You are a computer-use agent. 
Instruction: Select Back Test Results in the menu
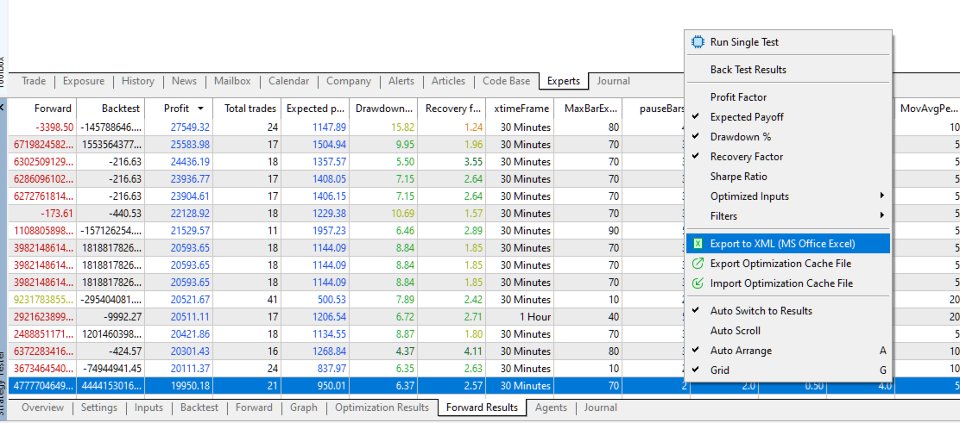(789, 70)
